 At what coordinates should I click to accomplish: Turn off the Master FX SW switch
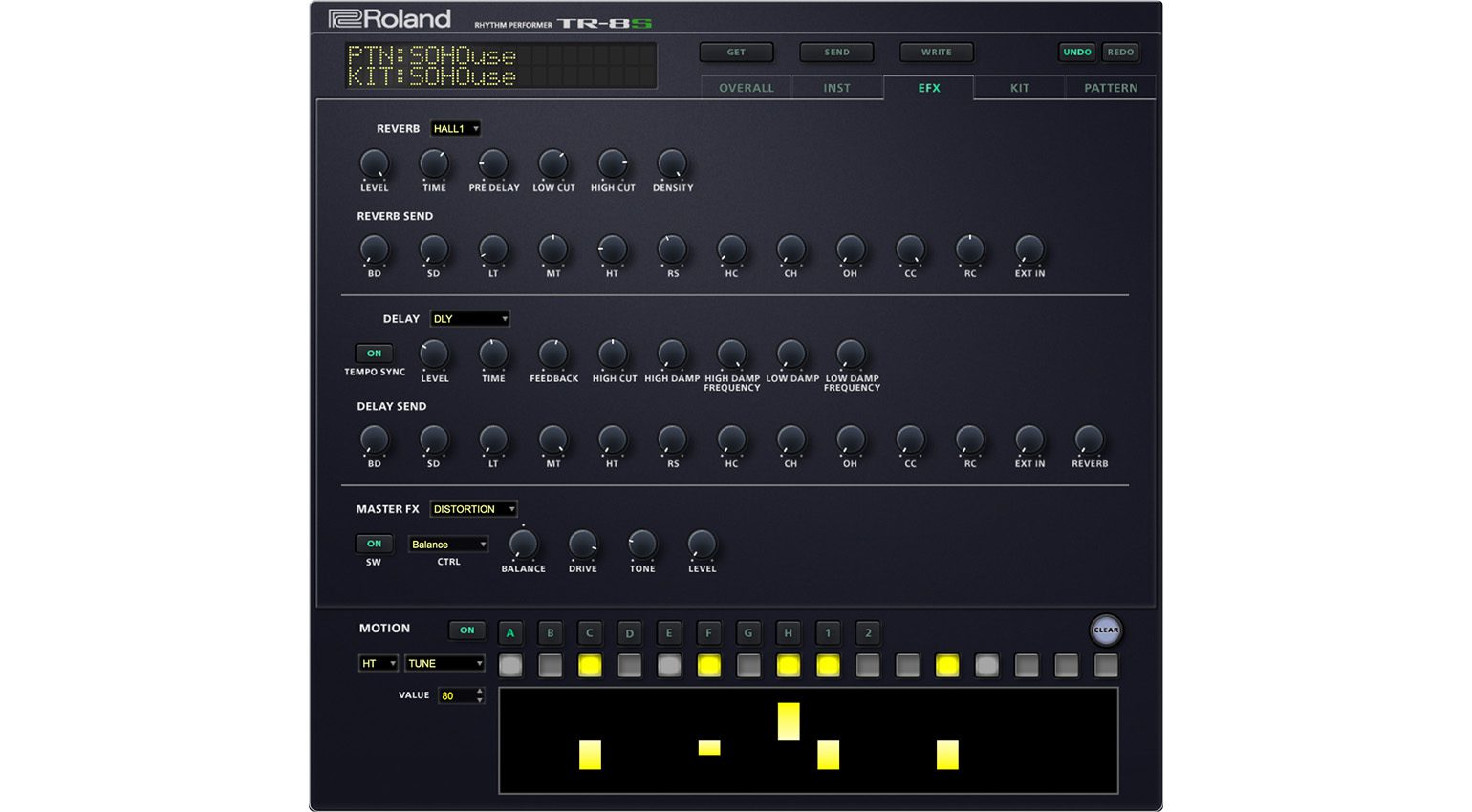374,544
